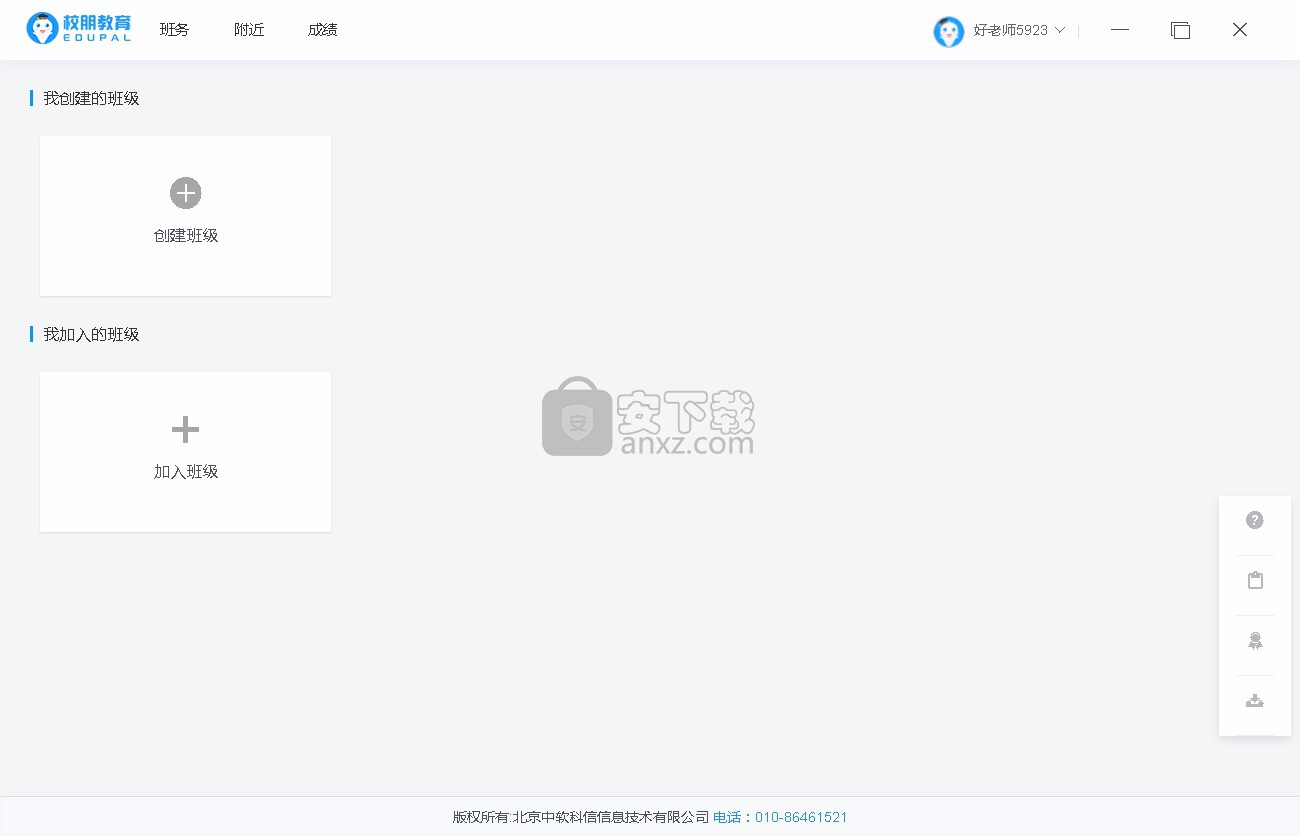Open the 附近 menu tab
The height and width of the screenshot is (836, 1300).
pos(249,30)
